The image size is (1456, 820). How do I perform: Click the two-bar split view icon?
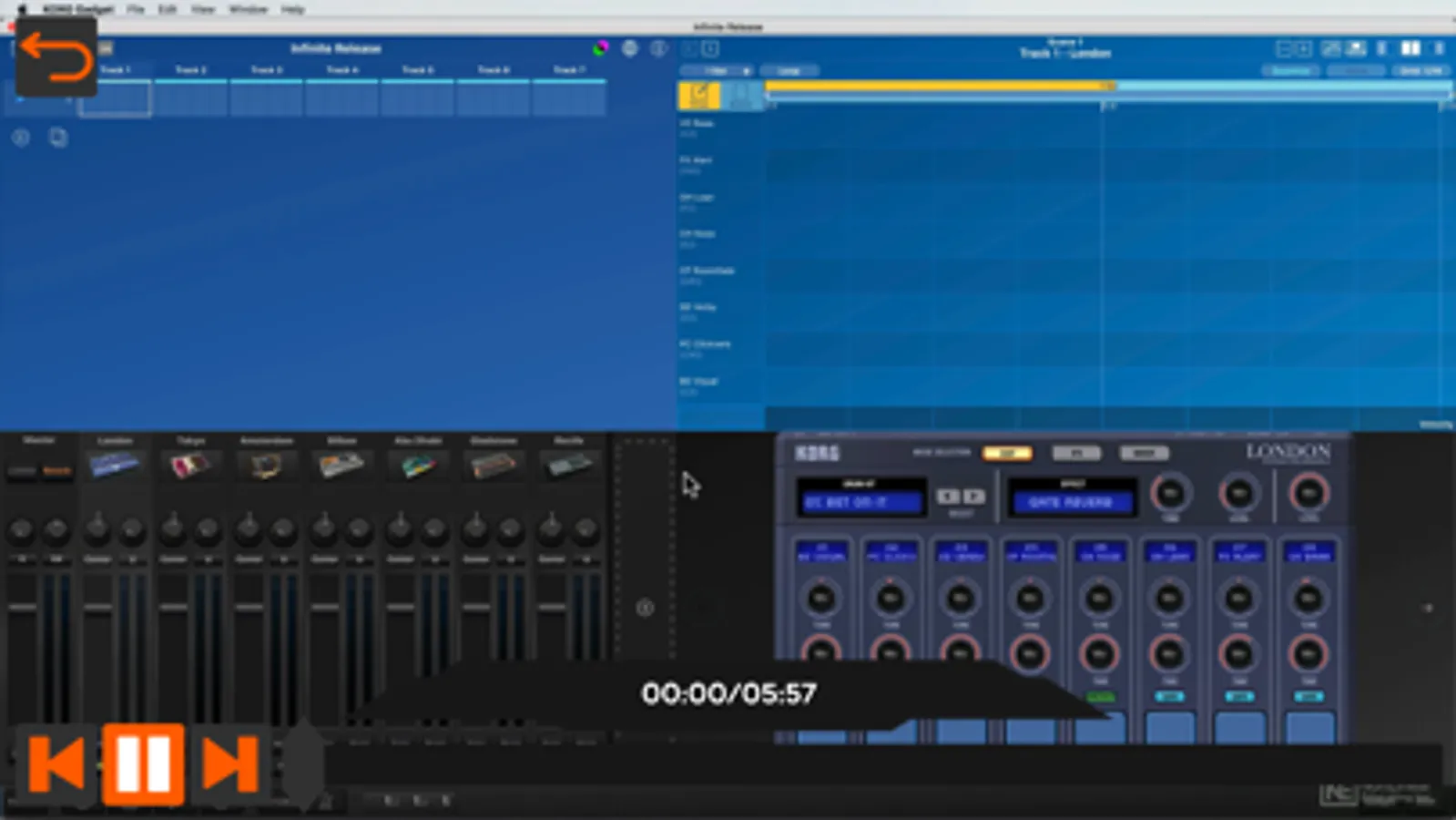click(x=1410, y=48)
